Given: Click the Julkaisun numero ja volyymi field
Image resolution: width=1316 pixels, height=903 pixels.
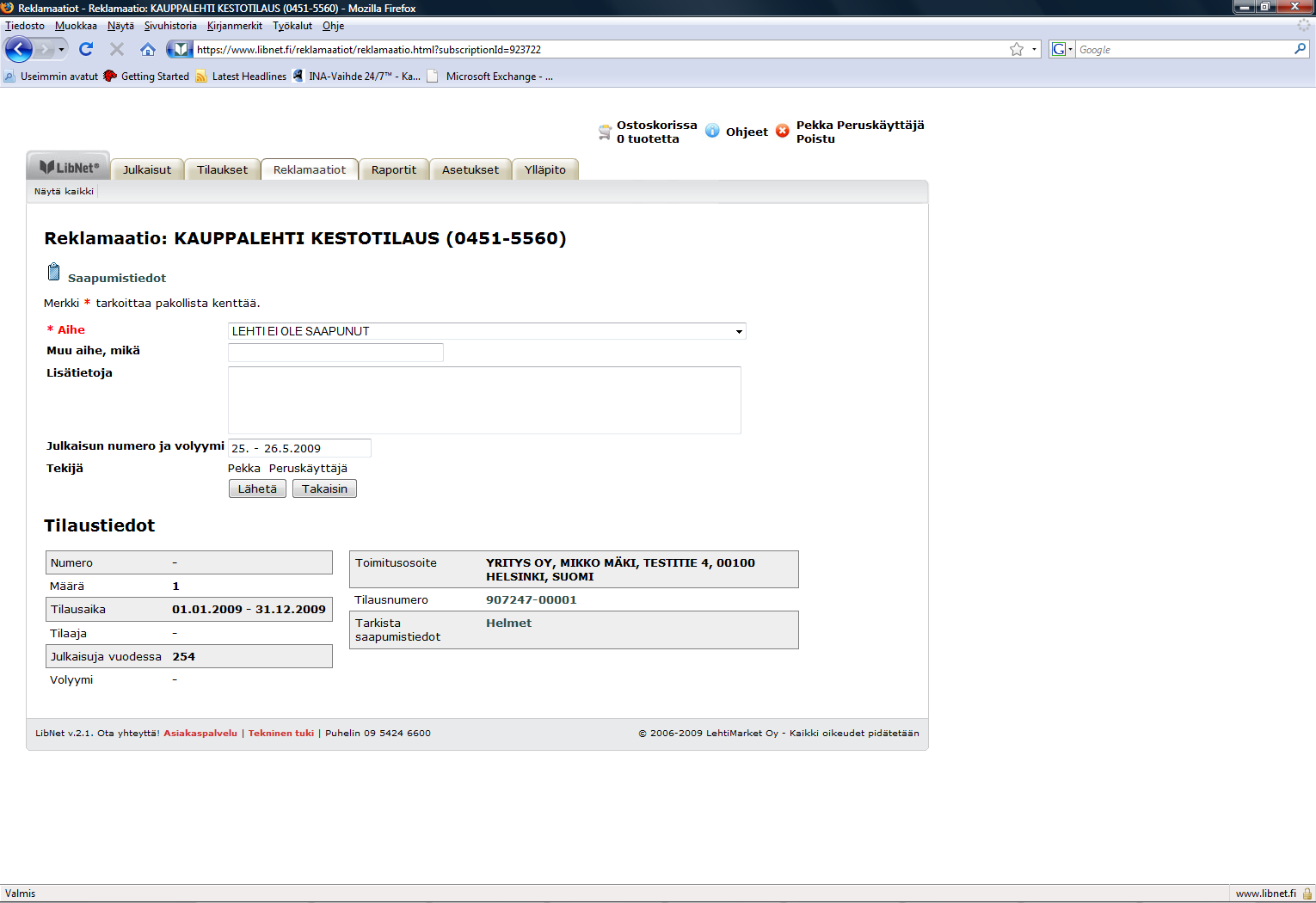Looking at the screenshot, I should coord(299,448).
